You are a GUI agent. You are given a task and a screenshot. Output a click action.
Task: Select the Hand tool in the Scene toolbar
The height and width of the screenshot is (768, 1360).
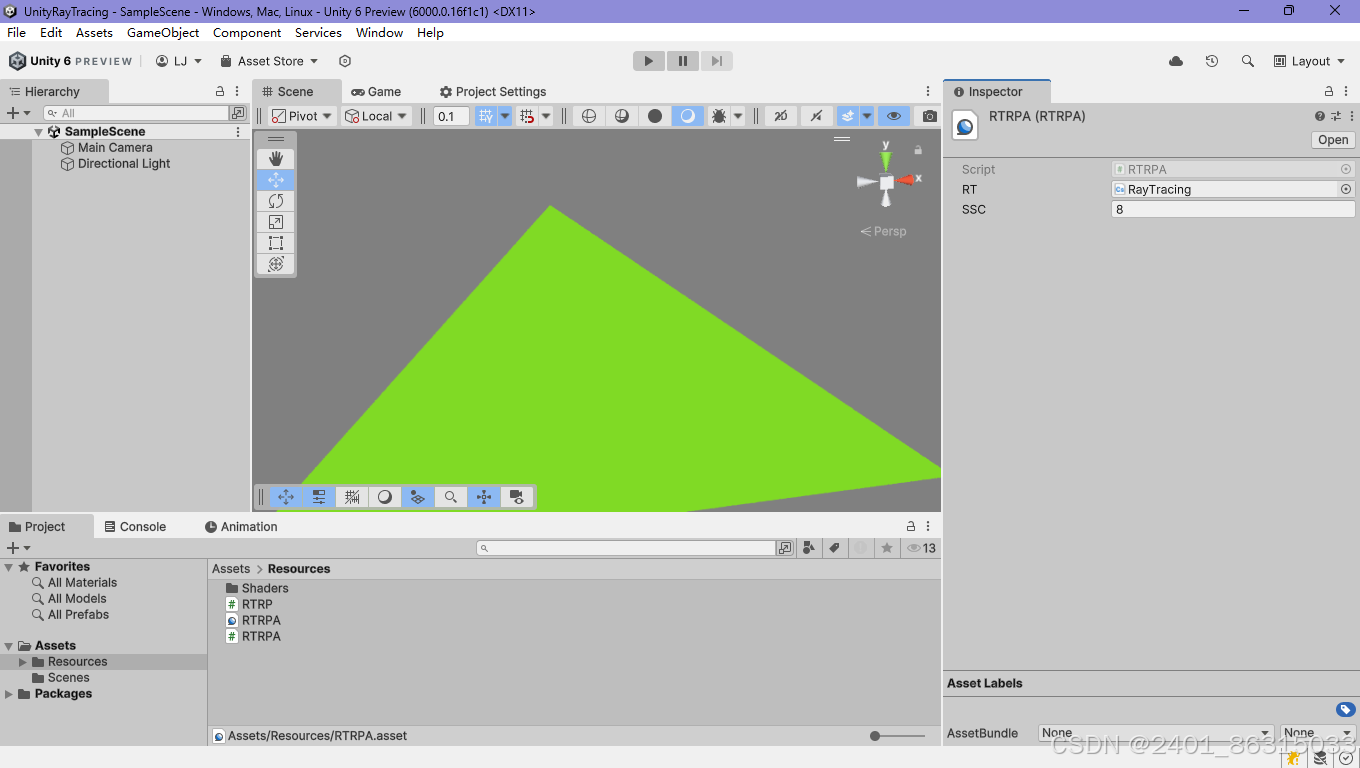pos(275,158)
